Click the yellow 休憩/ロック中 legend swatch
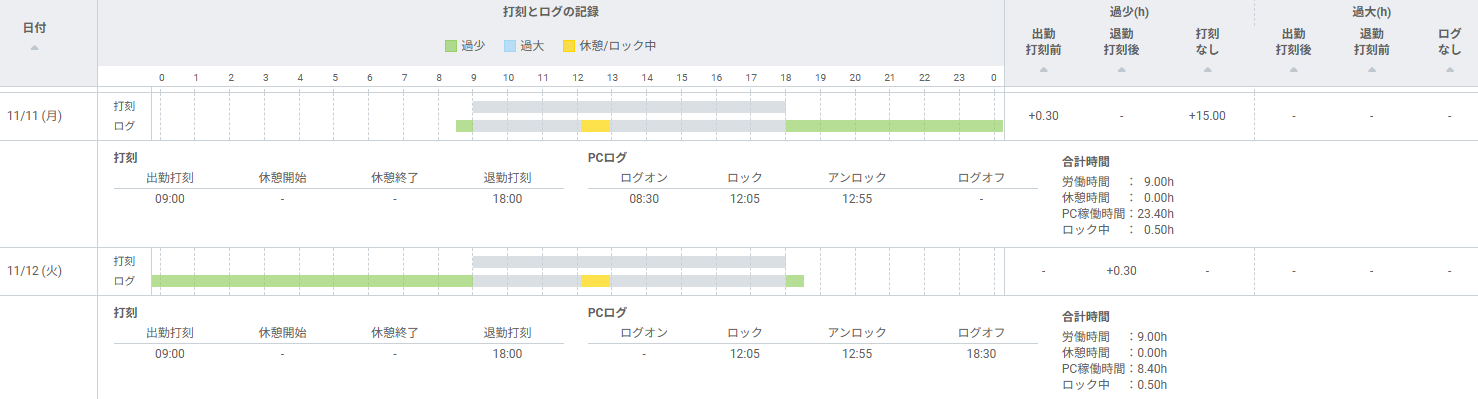1478x399 pixels. (x=569, y=46)
